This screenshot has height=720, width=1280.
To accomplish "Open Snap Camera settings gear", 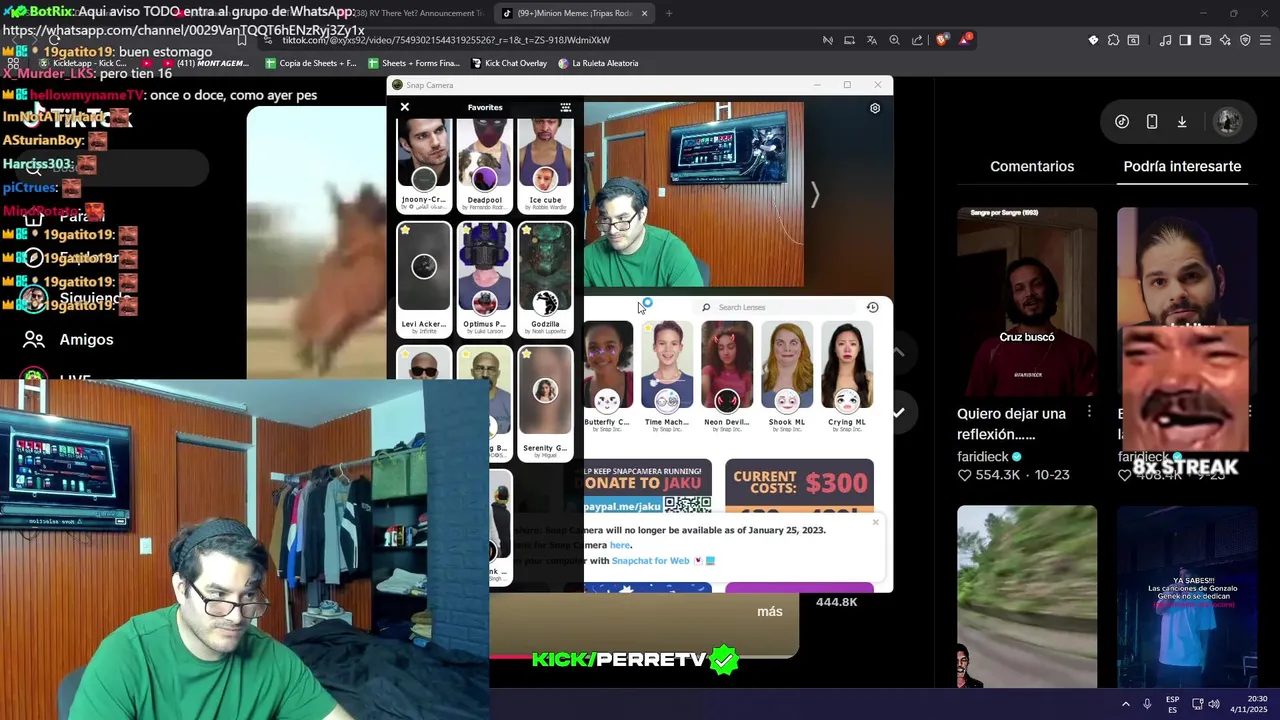I will (875, 108).
